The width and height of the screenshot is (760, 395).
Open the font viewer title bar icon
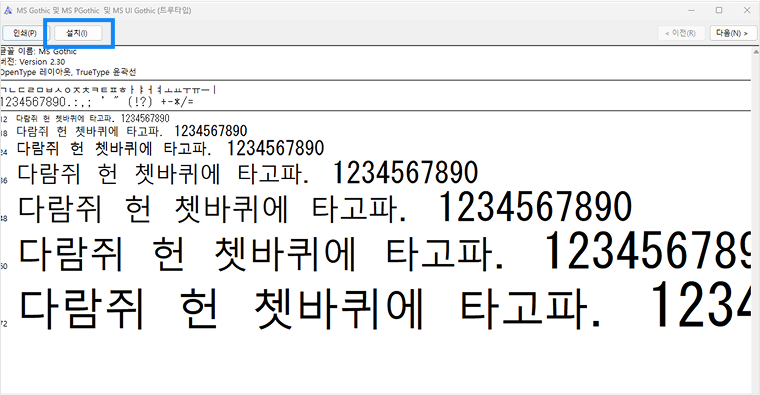tap(8, 10)
